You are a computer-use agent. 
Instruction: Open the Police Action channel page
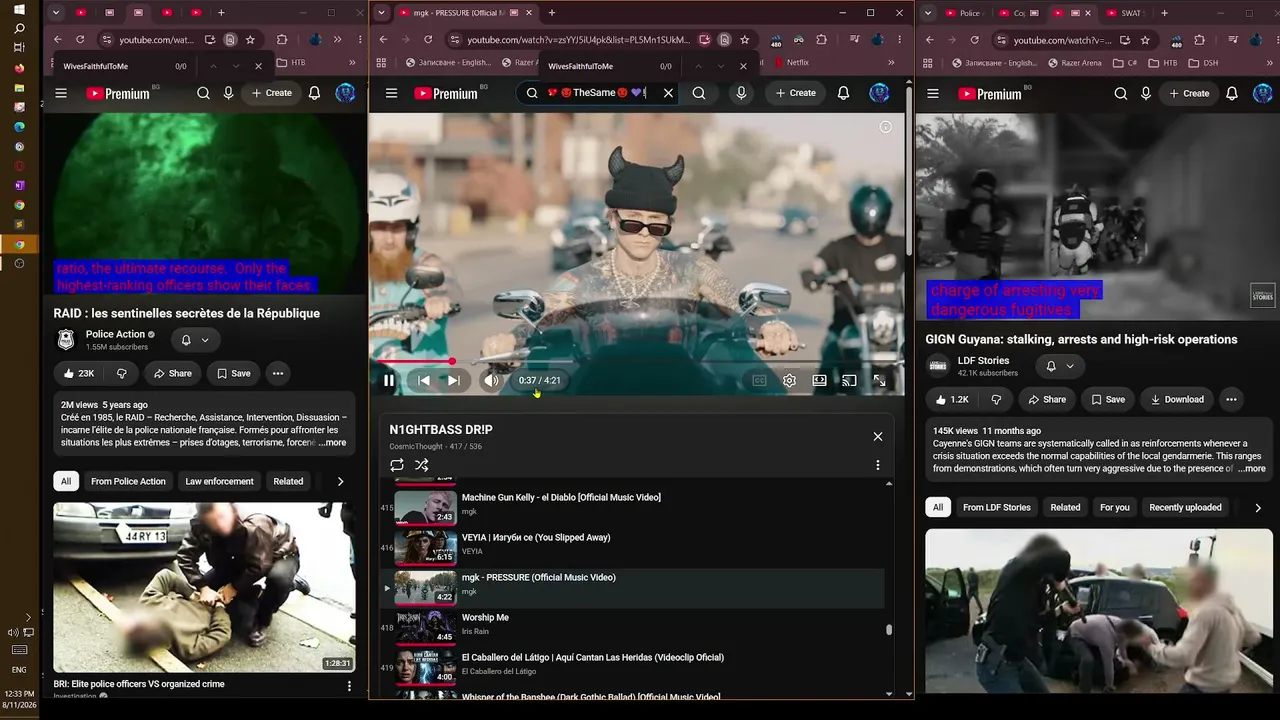pos(115,334)
